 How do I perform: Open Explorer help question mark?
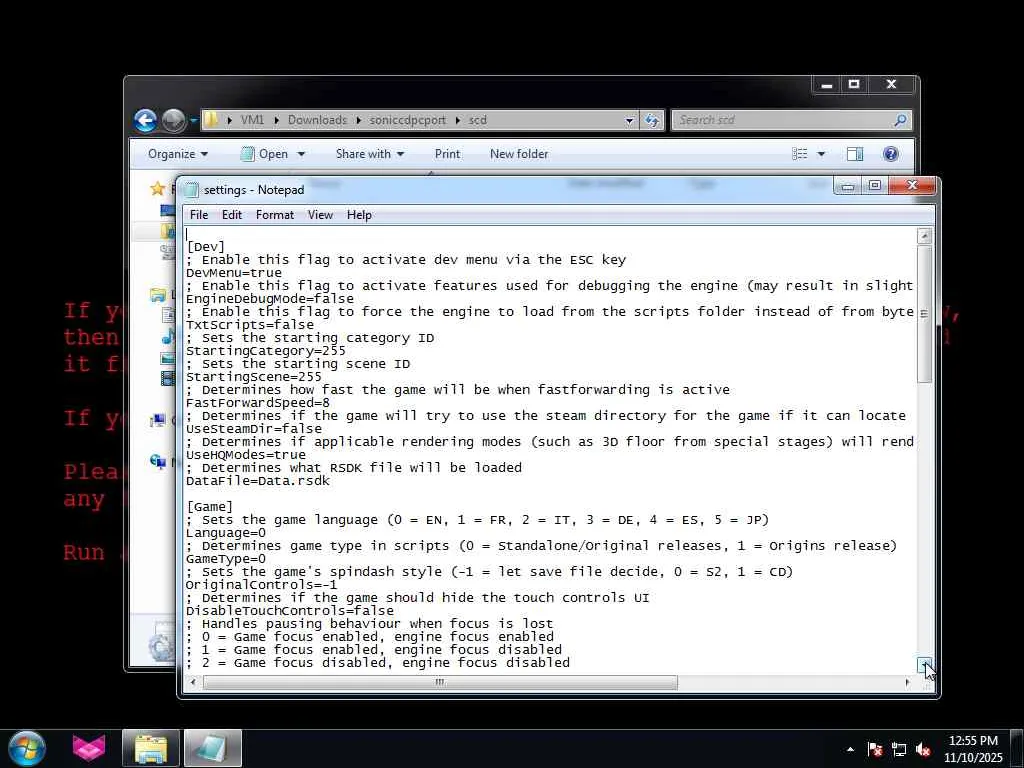click(890, 154)
